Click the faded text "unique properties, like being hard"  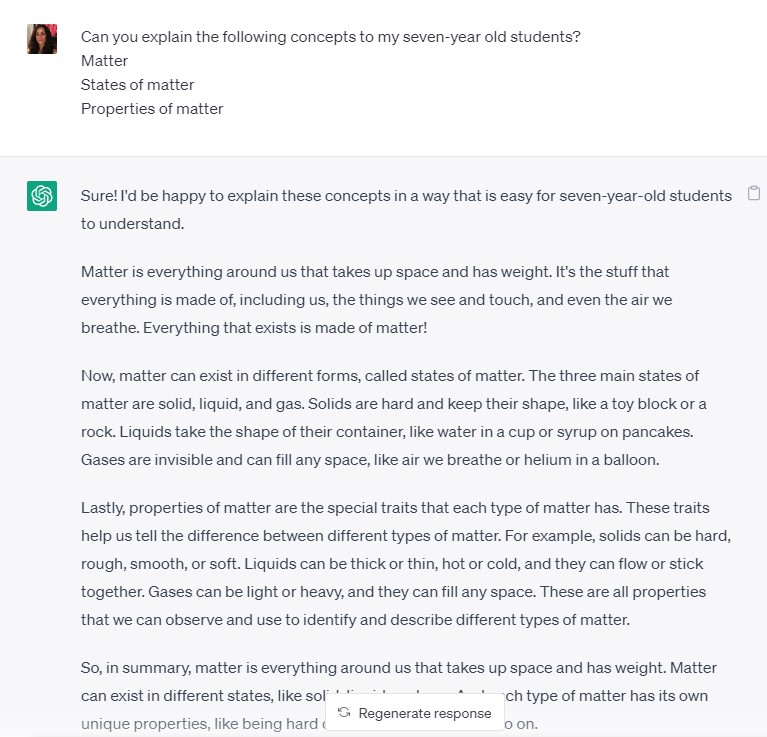coord(200,724)
